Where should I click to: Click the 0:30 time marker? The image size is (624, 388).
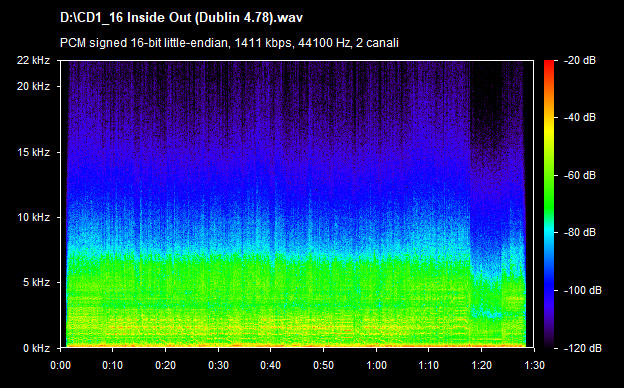pyautogui.click(x=218, y=365)
